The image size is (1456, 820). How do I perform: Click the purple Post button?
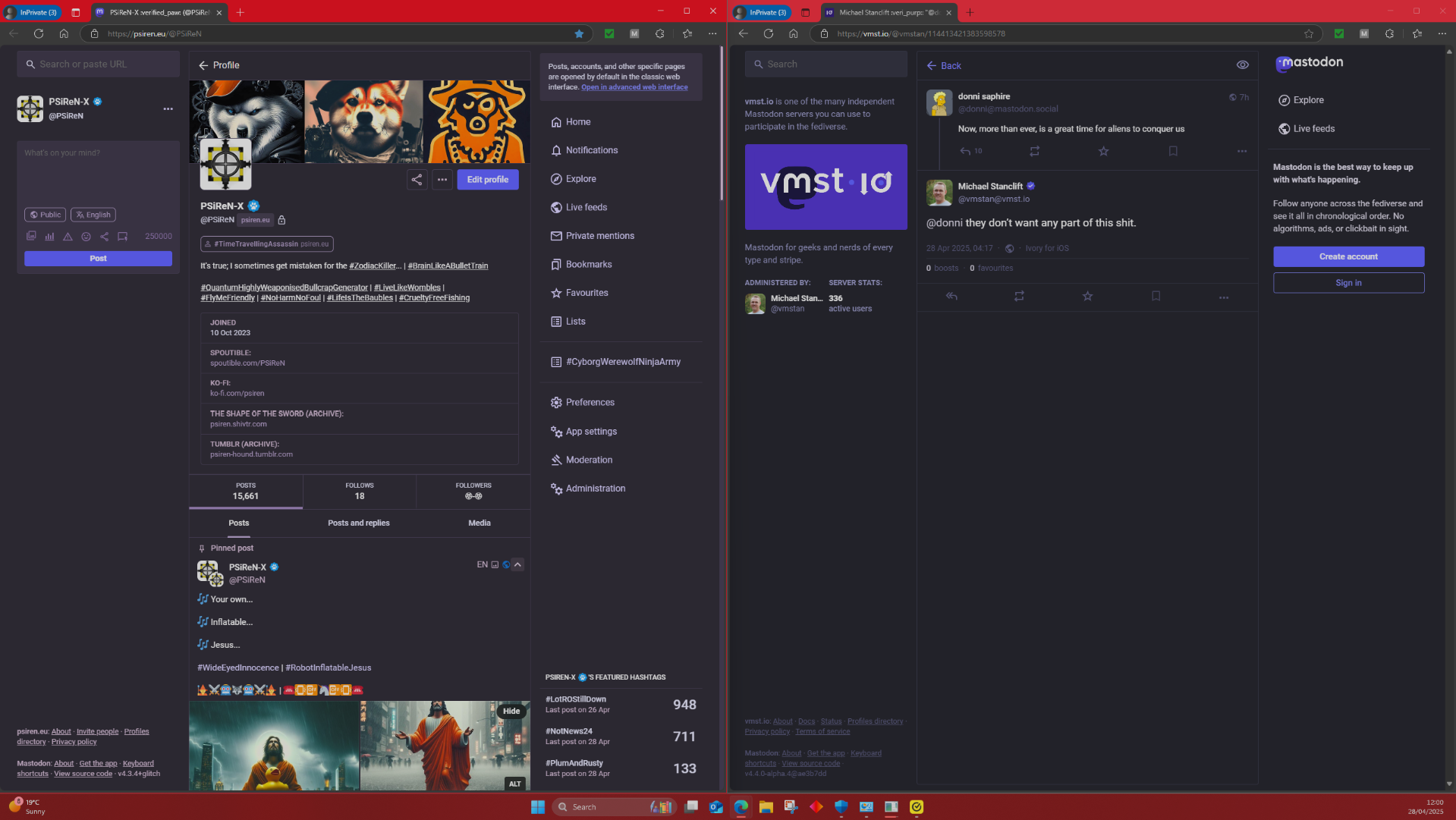pyautogui.click(x=98, y=259)
